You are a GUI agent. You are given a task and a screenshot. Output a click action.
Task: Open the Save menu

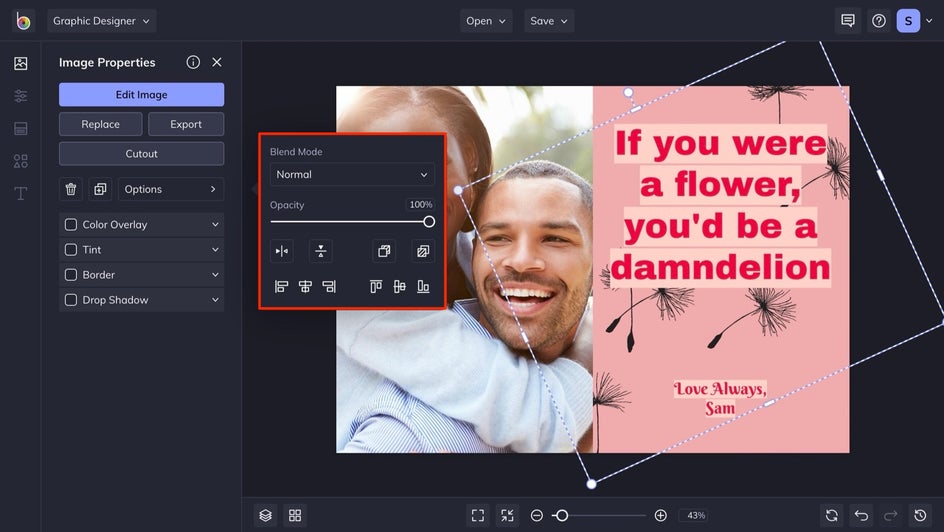point(548,21)
